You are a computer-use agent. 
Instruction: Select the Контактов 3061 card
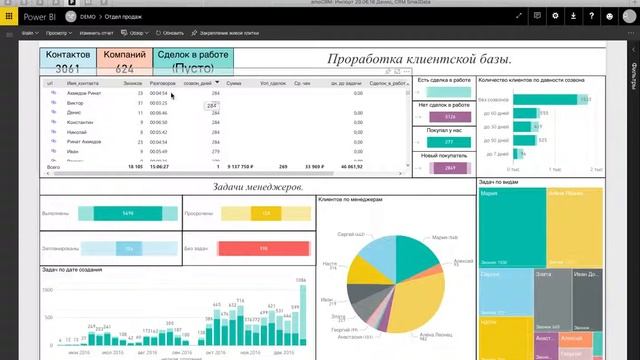[x=68, y=62]
